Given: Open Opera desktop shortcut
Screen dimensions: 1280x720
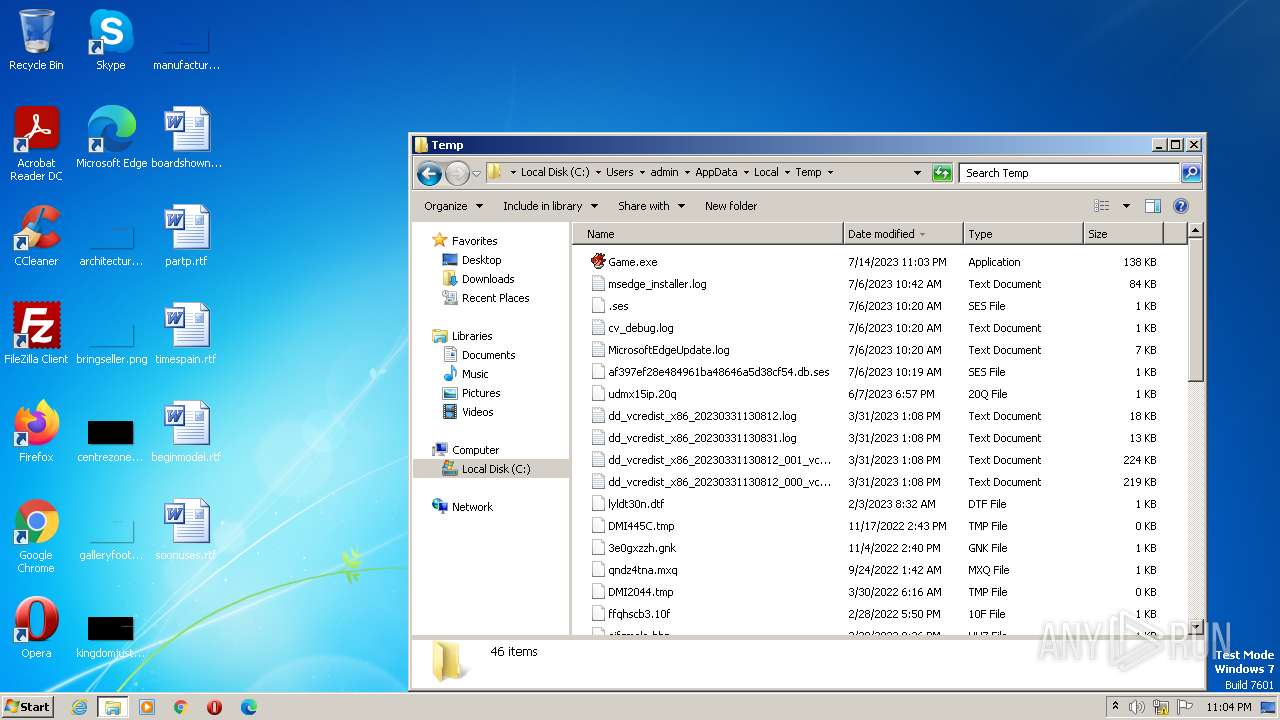Looking at the screenshot, I should [36, 628].
